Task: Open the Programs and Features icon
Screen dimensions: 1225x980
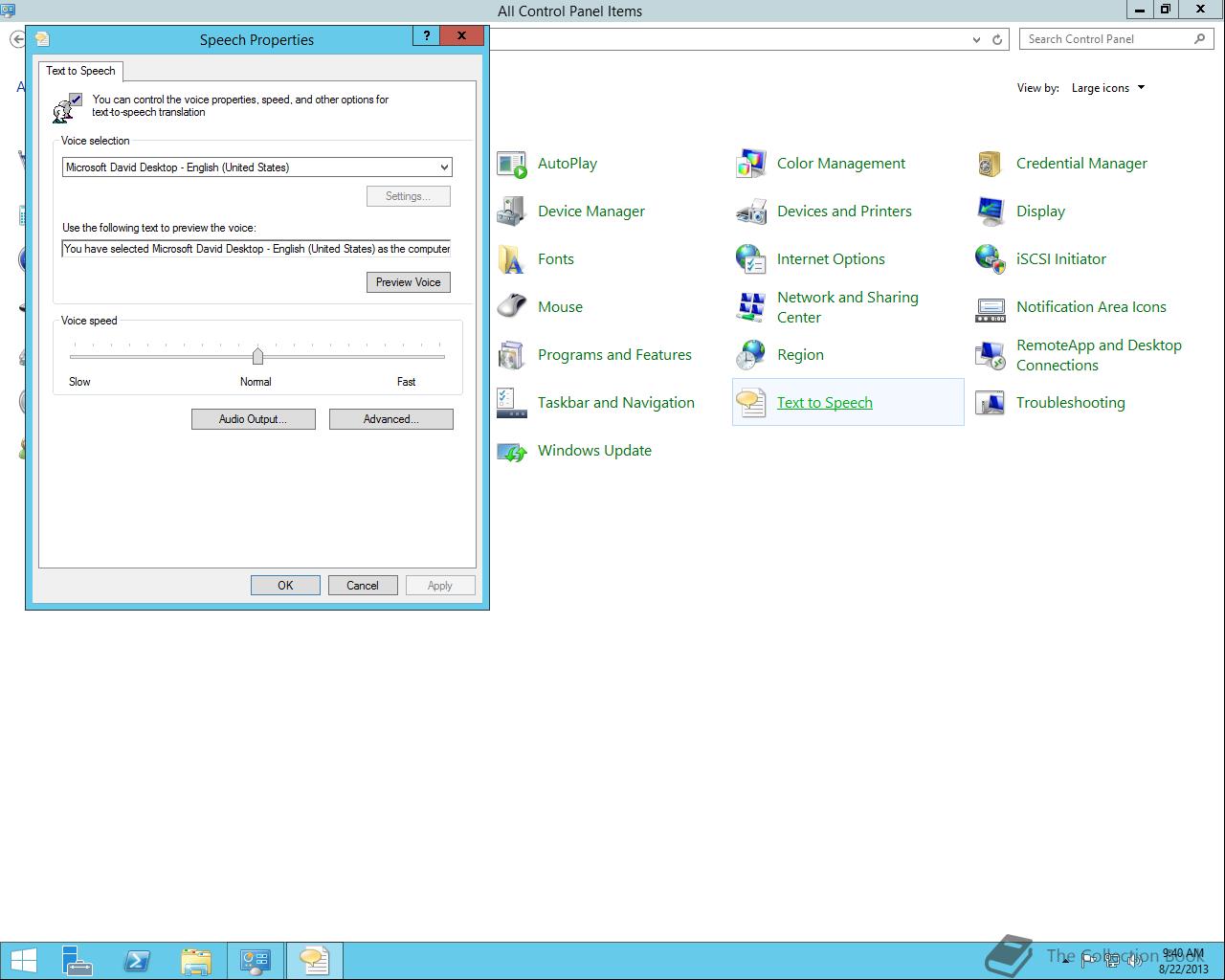Action: (512, 355)
